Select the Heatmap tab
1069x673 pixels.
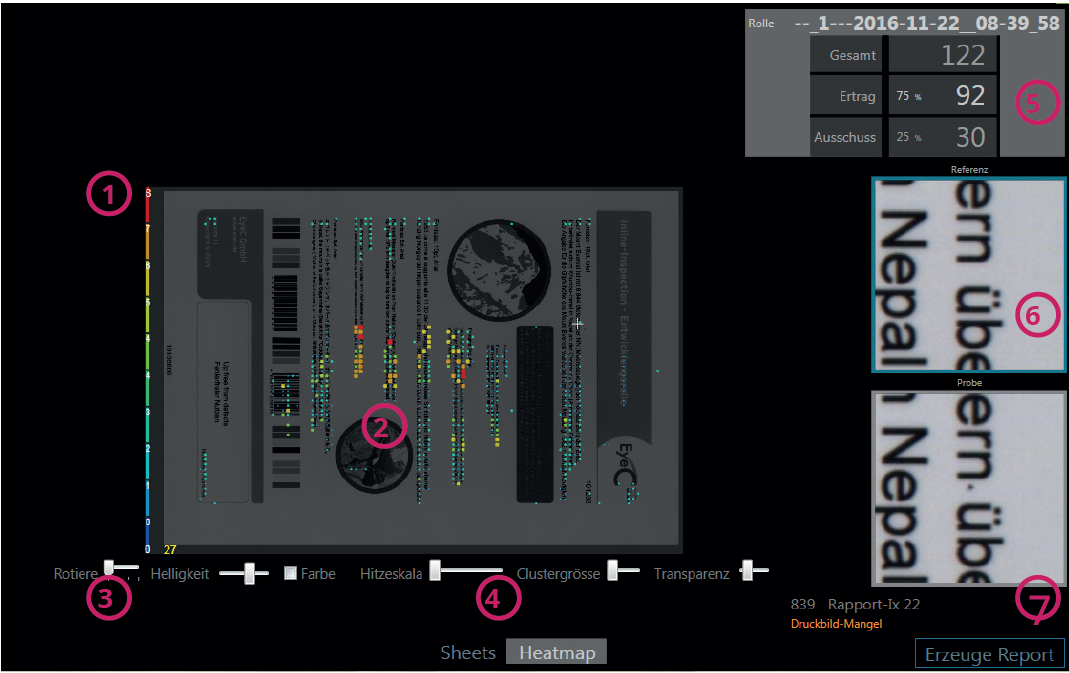(x=556, y=652)
